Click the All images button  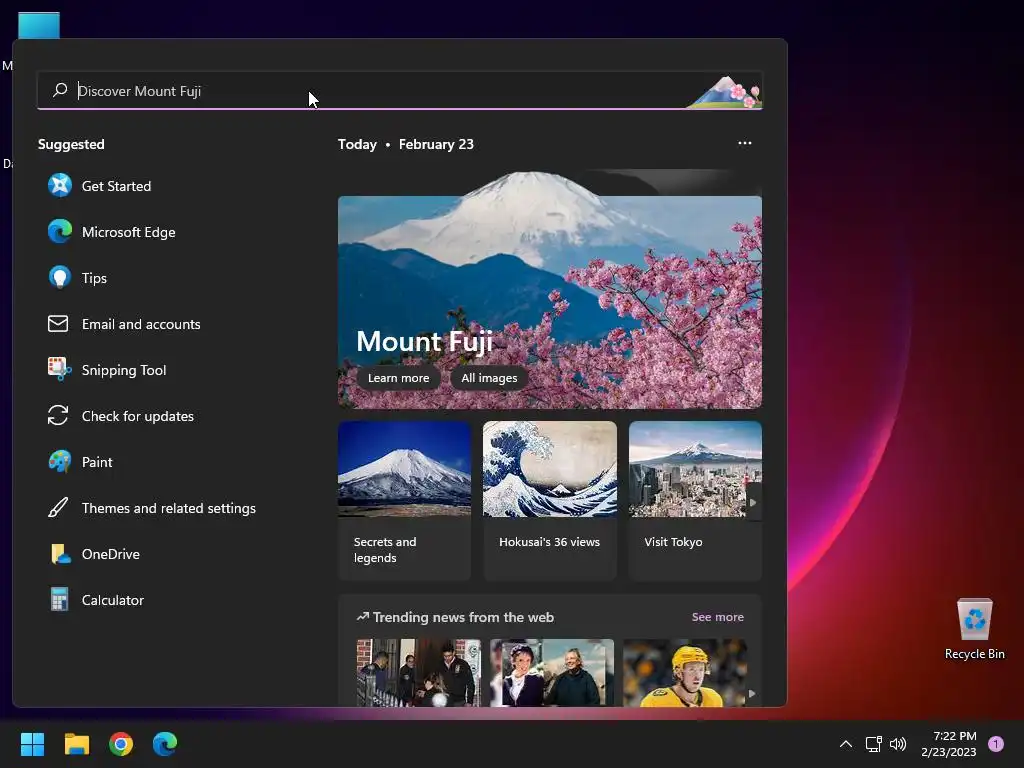(x=489, y=377)
